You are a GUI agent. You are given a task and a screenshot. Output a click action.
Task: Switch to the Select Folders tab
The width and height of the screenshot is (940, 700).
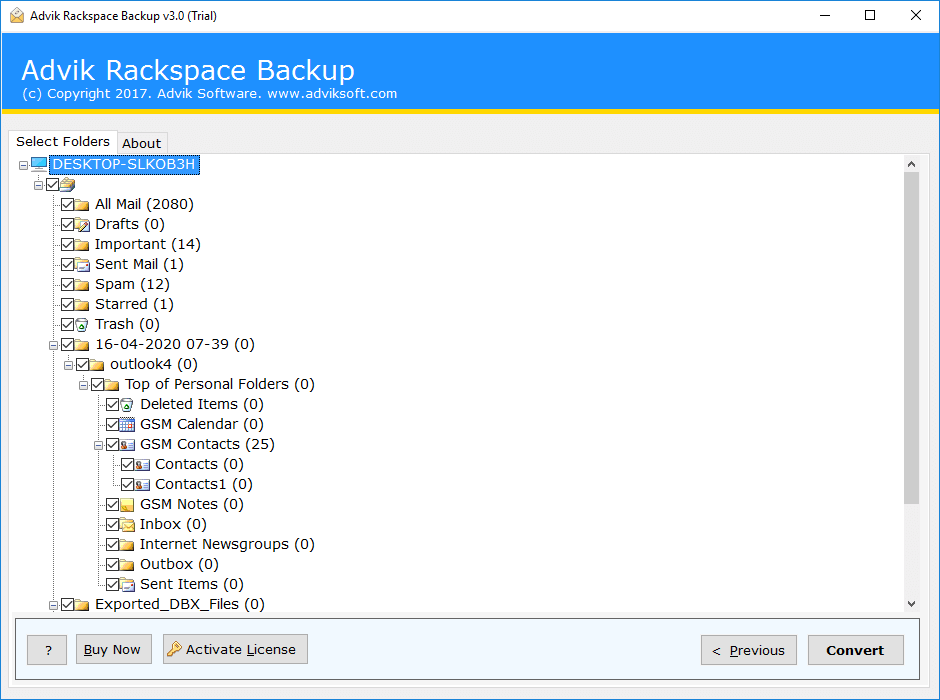click(x=63, y=141)
